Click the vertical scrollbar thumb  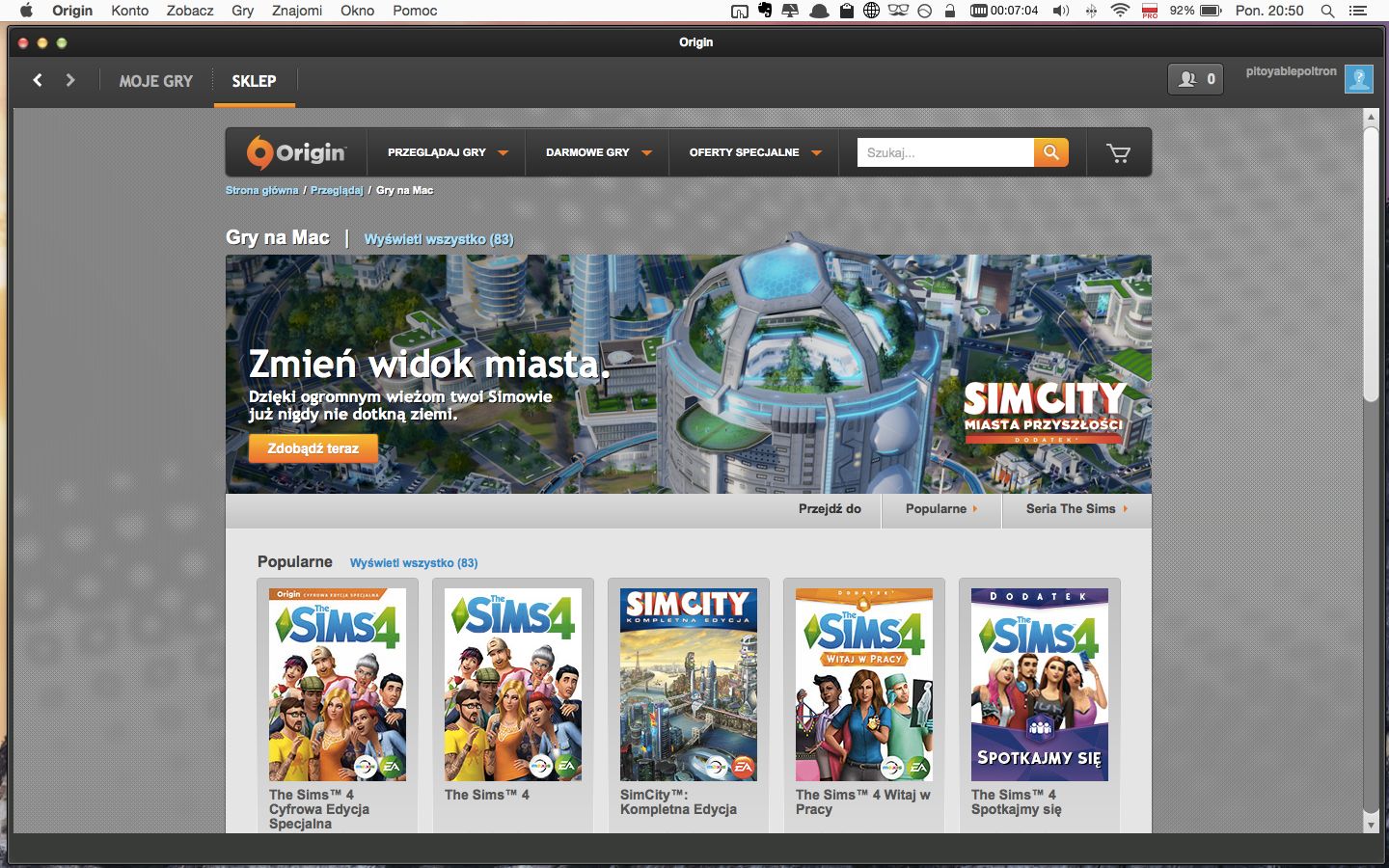click(1371, 264)
